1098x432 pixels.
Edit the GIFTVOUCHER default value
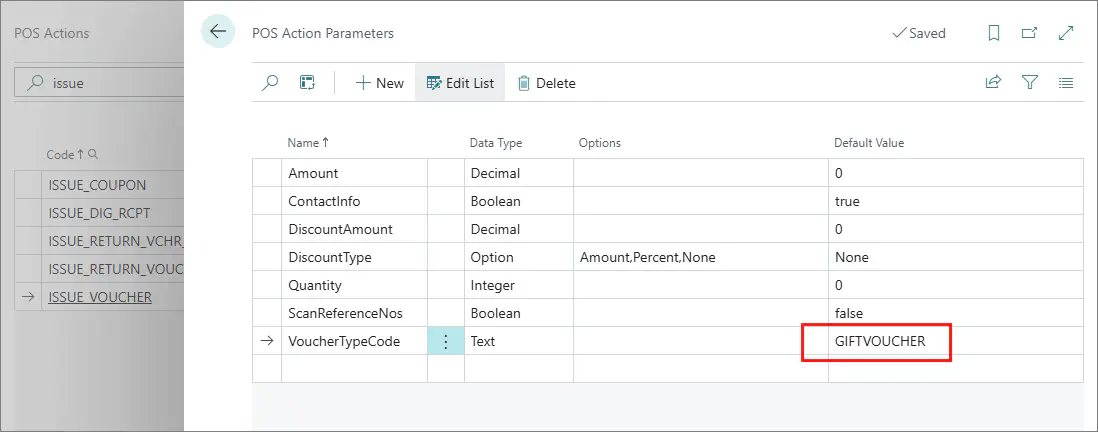coord(956,341)
